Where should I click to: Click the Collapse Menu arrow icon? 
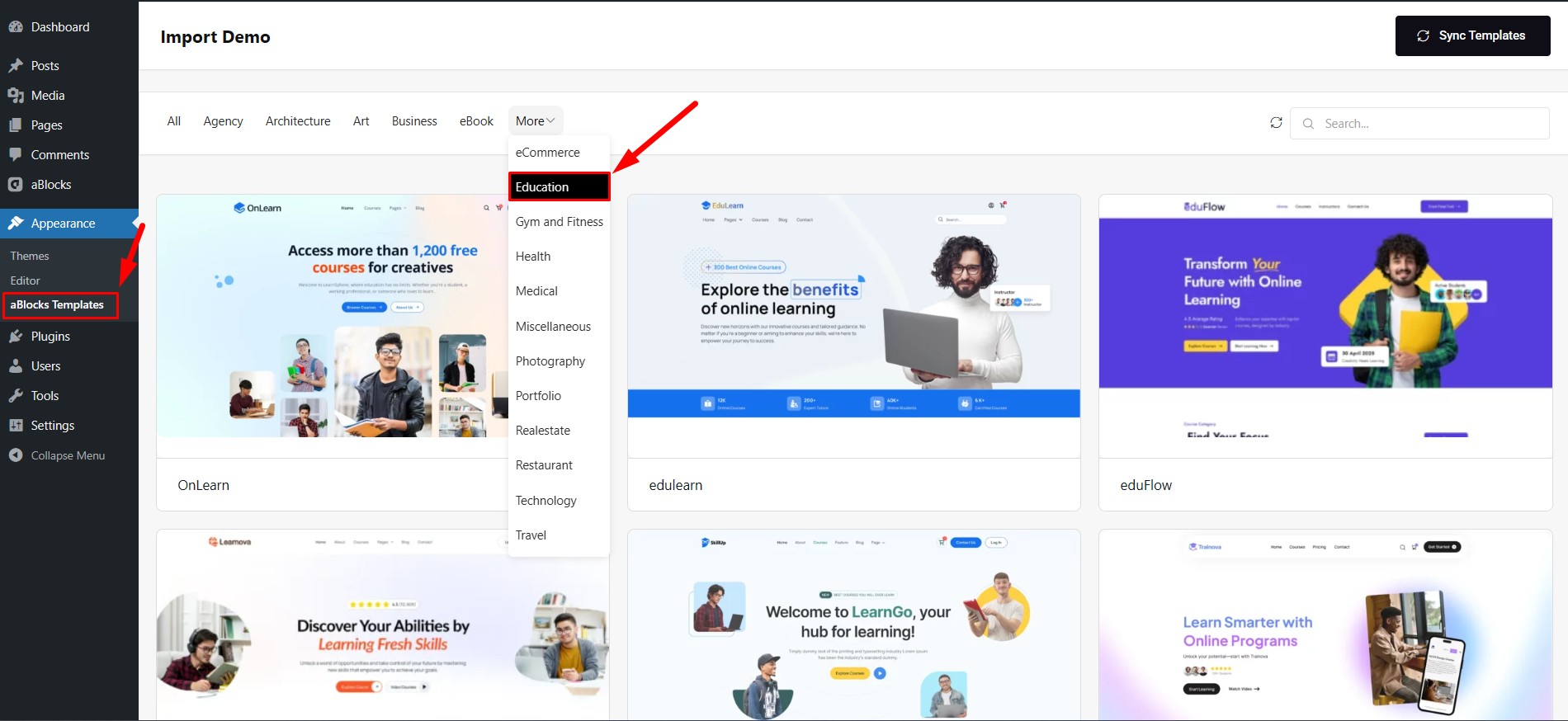pos(16,455)
